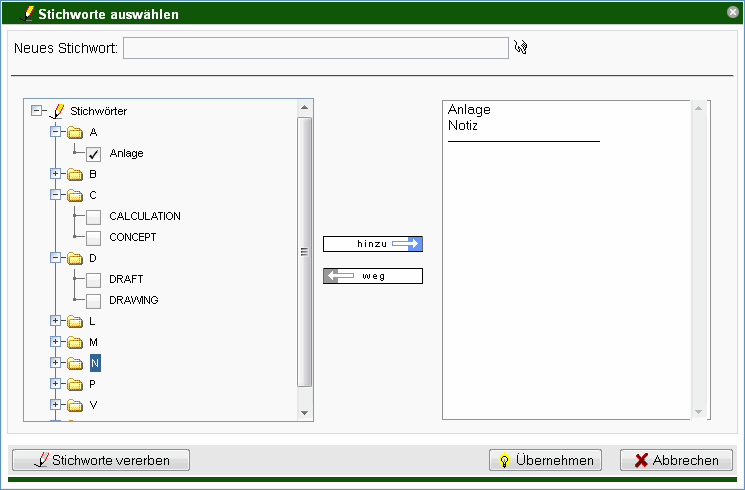The image size is (745, 490).
Task: Click the Neues Stichwort input field
Action: (316, 48)
